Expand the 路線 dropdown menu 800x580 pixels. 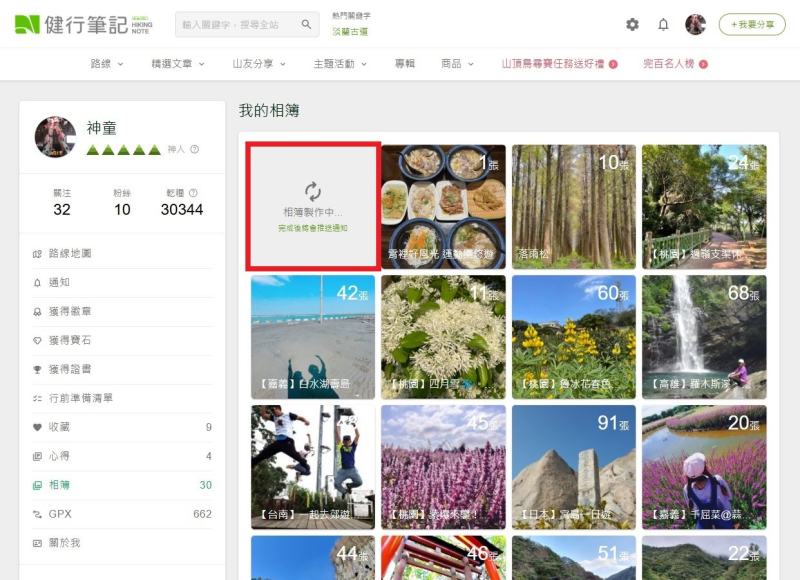107,64
